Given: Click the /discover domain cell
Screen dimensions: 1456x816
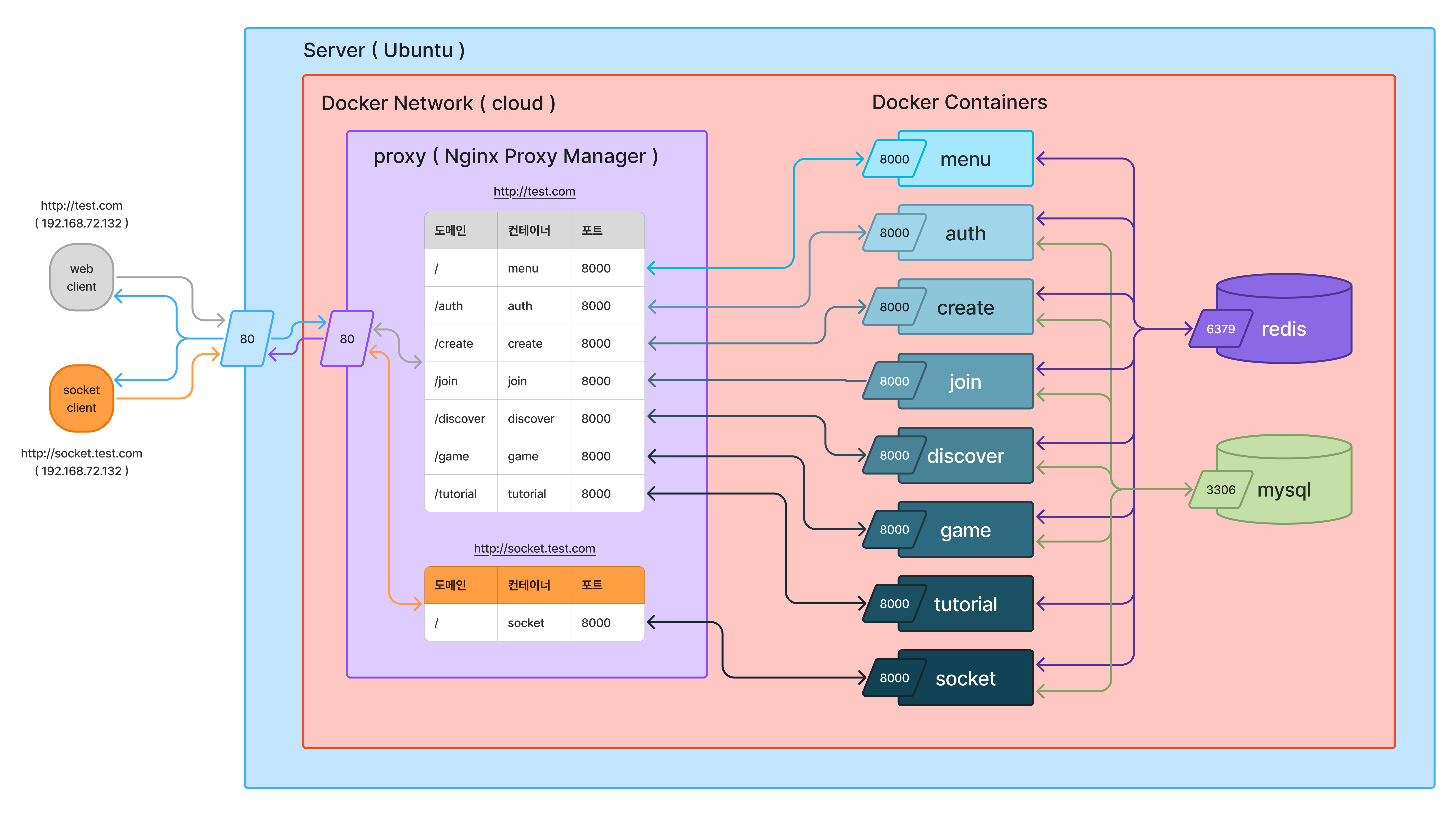Looking at the screenshot, I should [461, 418].
